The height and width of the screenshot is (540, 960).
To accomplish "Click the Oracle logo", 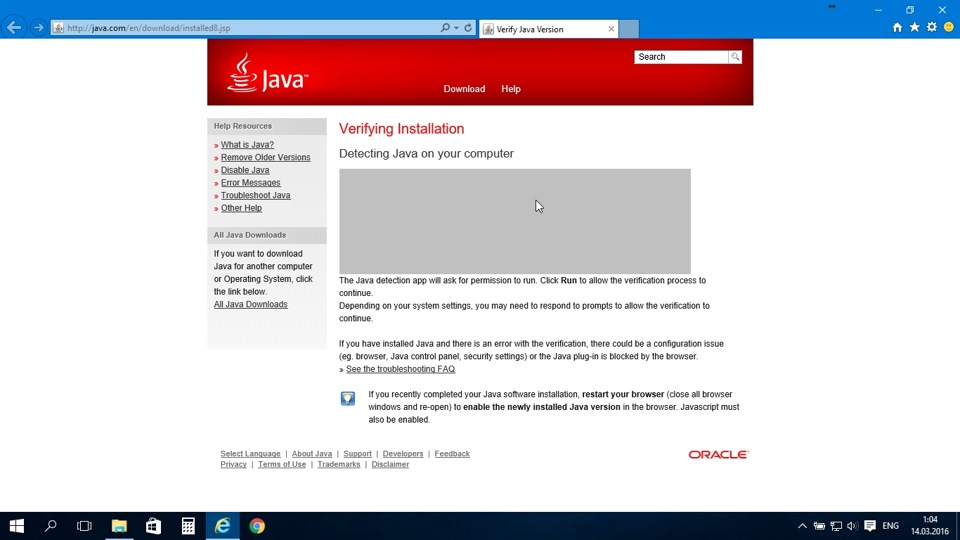I will pos(718,454).
